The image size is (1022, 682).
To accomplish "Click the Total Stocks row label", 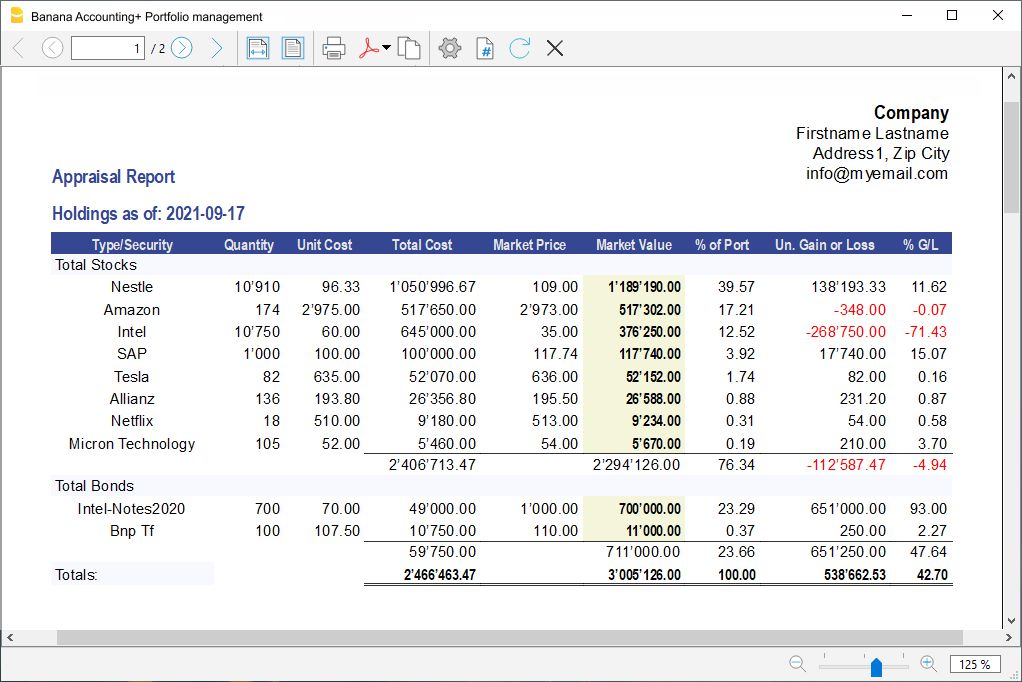I will 96,265.
